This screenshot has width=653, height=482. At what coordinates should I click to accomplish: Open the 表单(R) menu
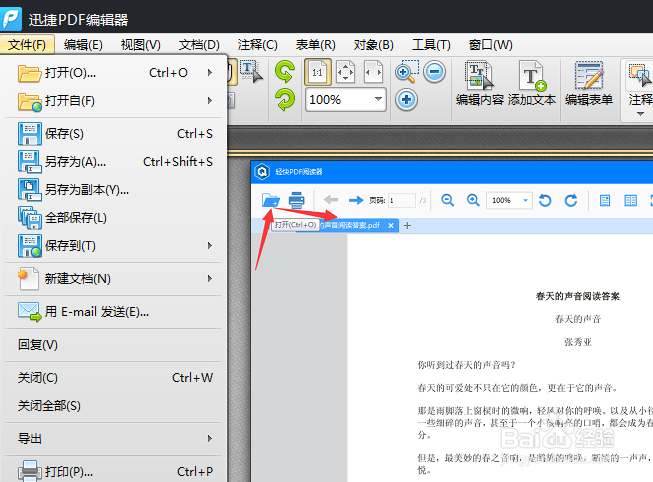(315, 45)
